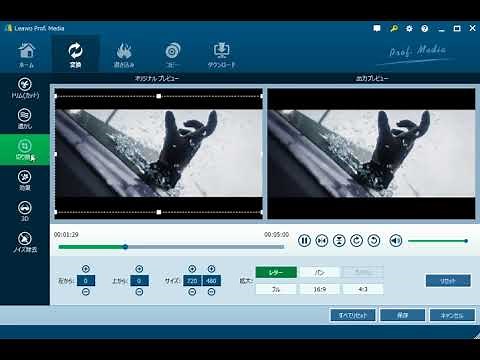Click the Cancel (キャンセル) button
Image resolution: width=480 pixels, height=360 pixels.
[452, 315]
